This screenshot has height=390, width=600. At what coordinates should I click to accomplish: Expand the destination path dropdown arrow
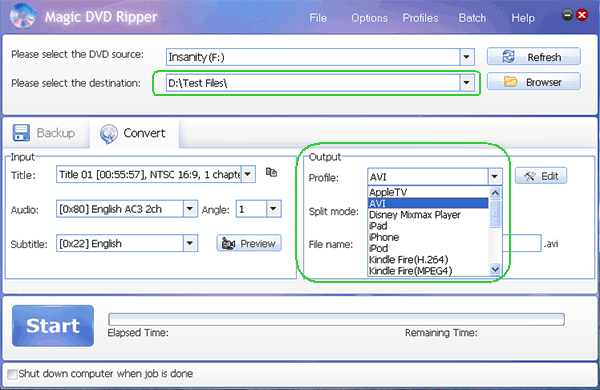click(466, 83)
